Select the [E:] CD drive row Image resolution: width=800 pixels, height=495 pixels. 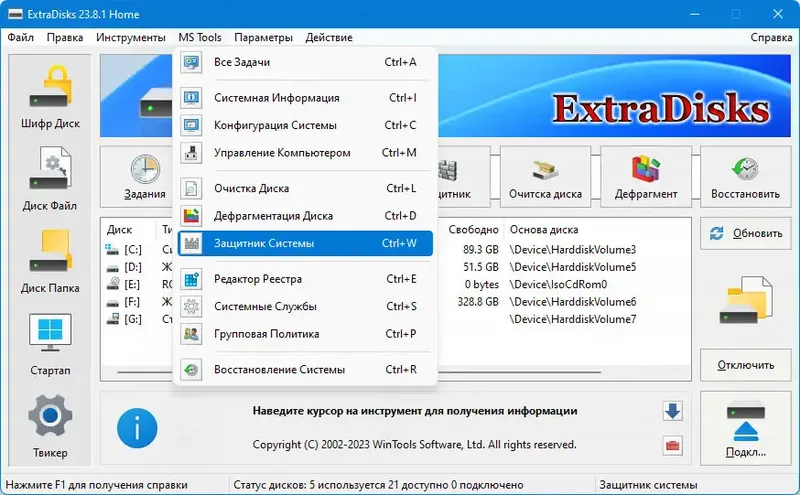396,284
